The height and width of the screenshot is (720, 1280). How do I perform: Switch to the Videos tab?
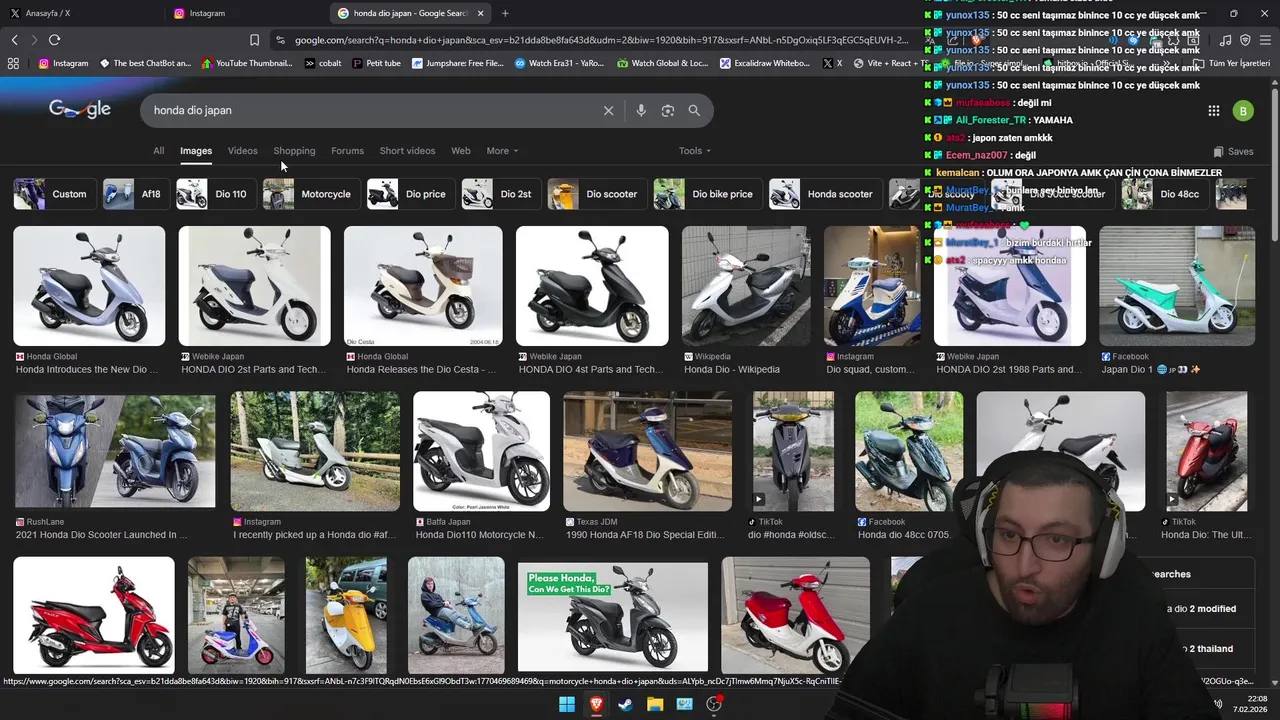pos(242,151)
